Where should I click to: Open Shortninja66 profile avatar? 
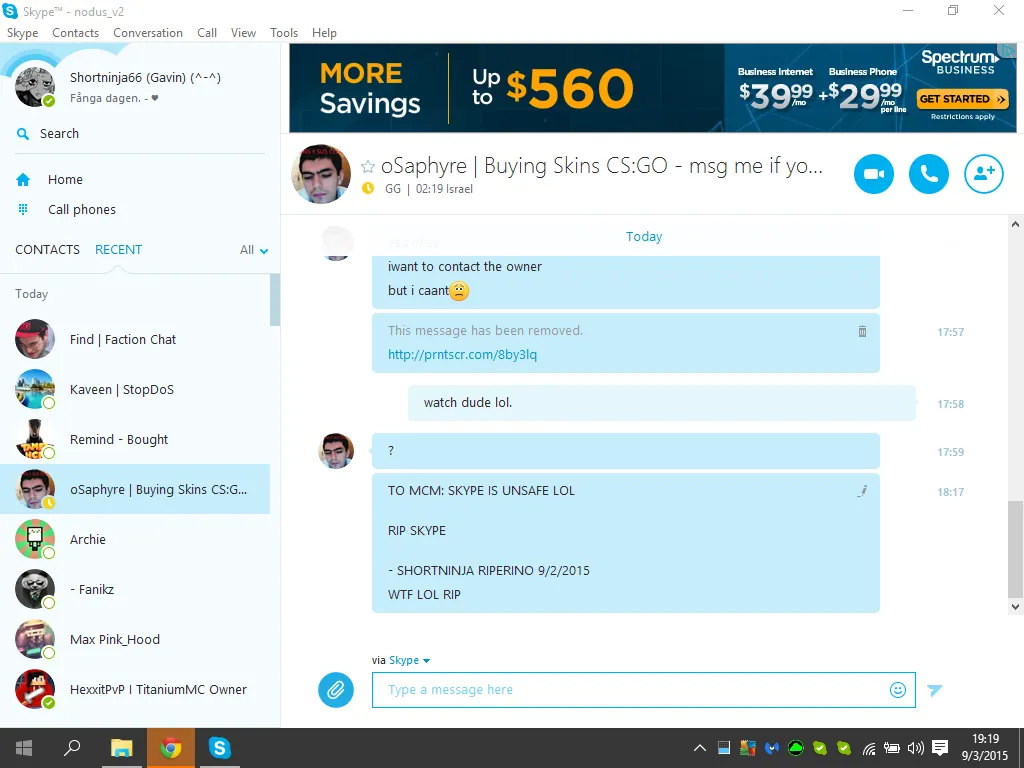35,87
